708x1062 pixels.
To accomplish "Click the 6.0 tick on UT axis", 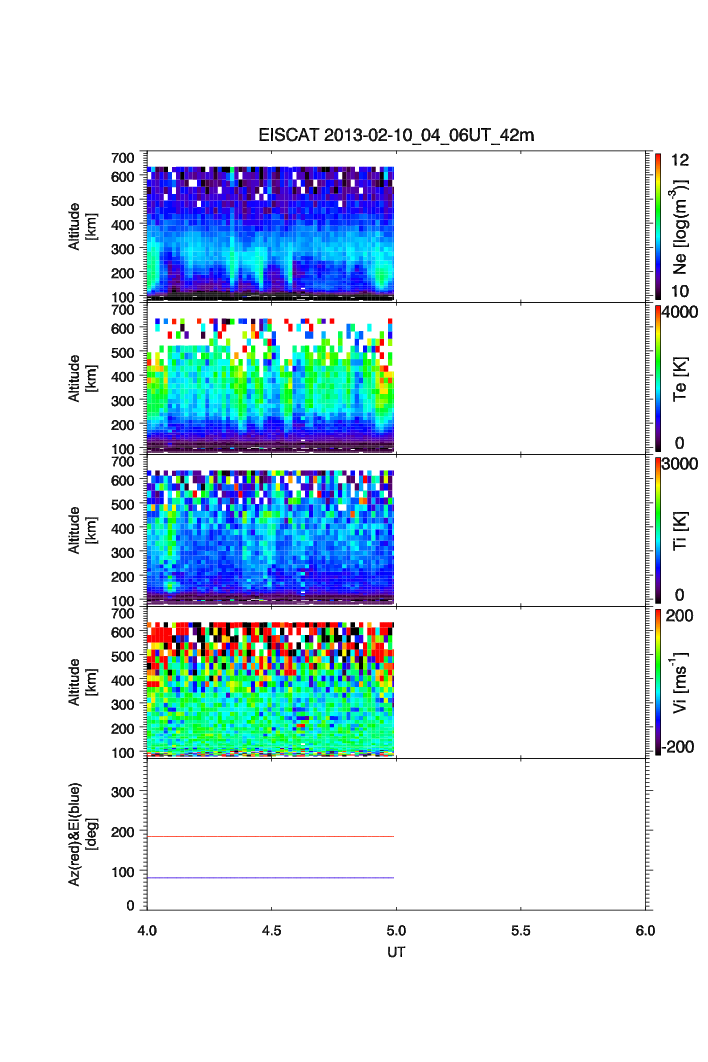I will coord(645,931).
